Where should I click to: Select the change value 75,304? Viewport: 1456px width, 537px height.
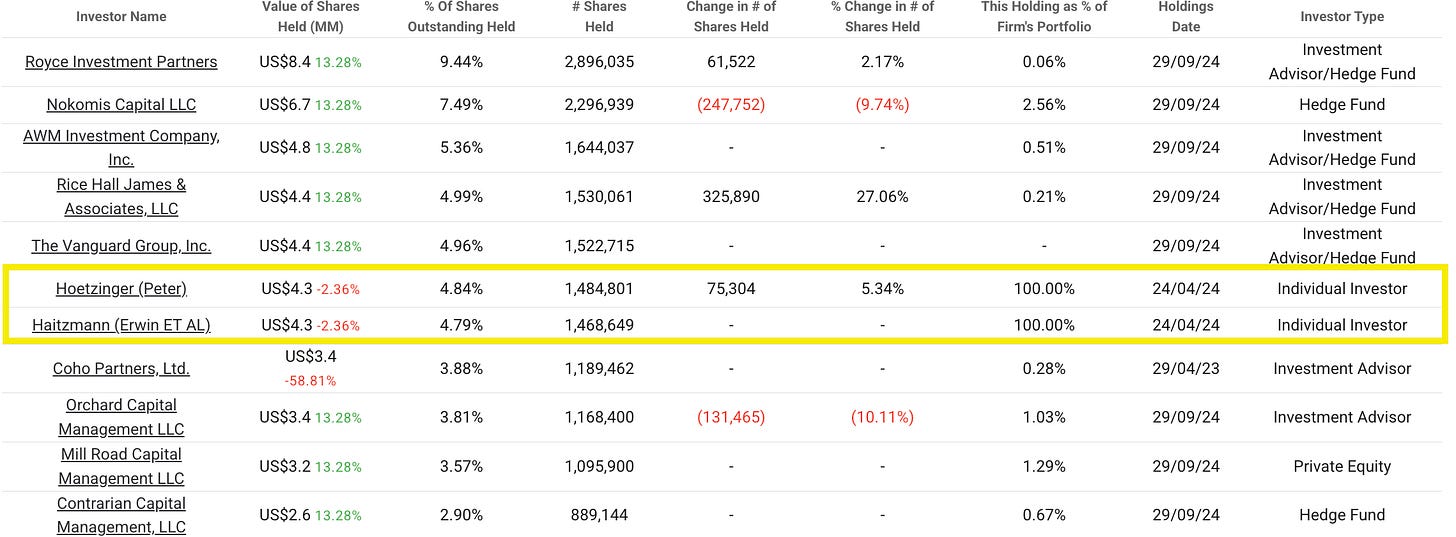(x=731, y=289)
